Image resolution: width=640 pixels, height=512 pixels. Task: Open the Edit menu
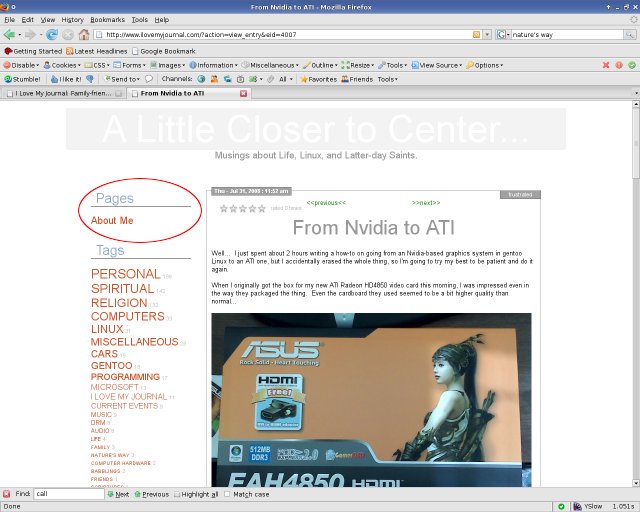pyautogui.click(x=27, y=20)
